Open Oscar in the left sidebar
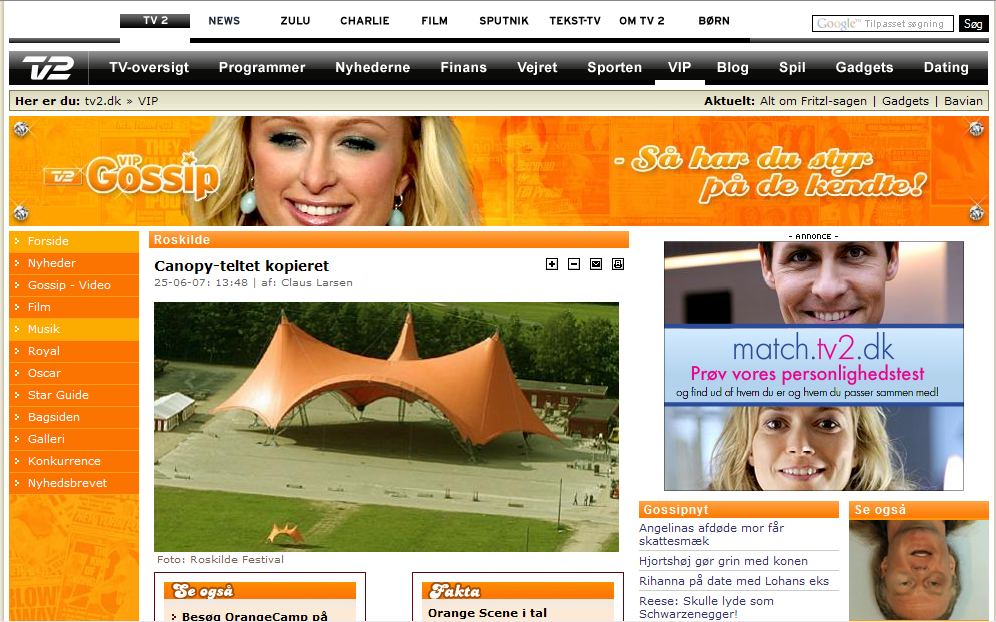 pos(74,373)
